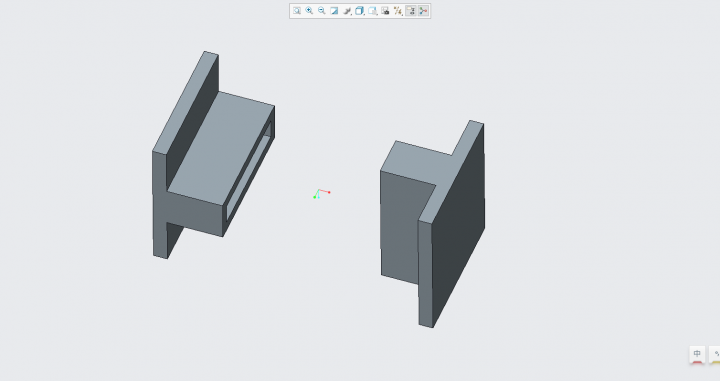The height and width of the screenshot is (381, 720).
Task: Select the Zoom Out tool
Action: coord(321,11)
